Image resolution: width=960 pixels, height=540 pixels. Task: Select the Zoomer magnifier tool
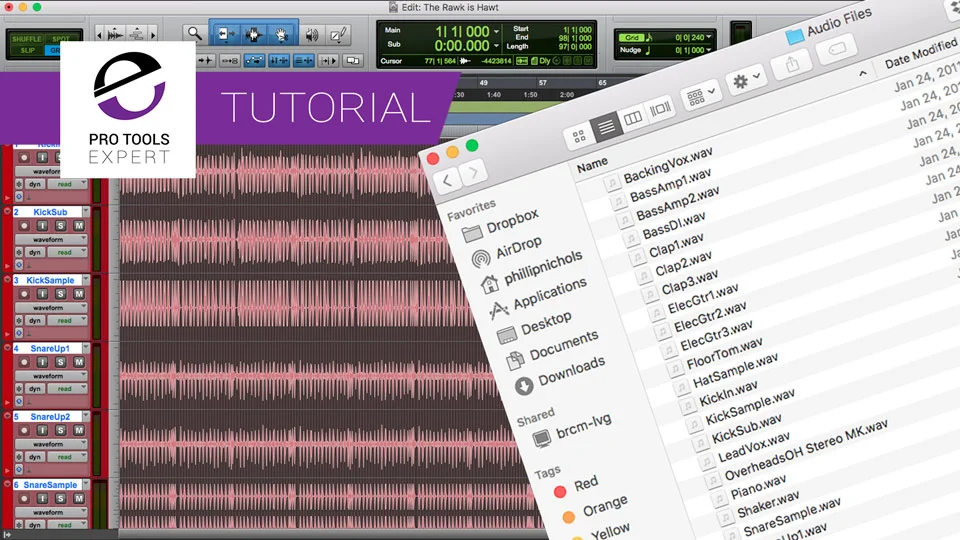pyautogui.click(x=195, y=34)
